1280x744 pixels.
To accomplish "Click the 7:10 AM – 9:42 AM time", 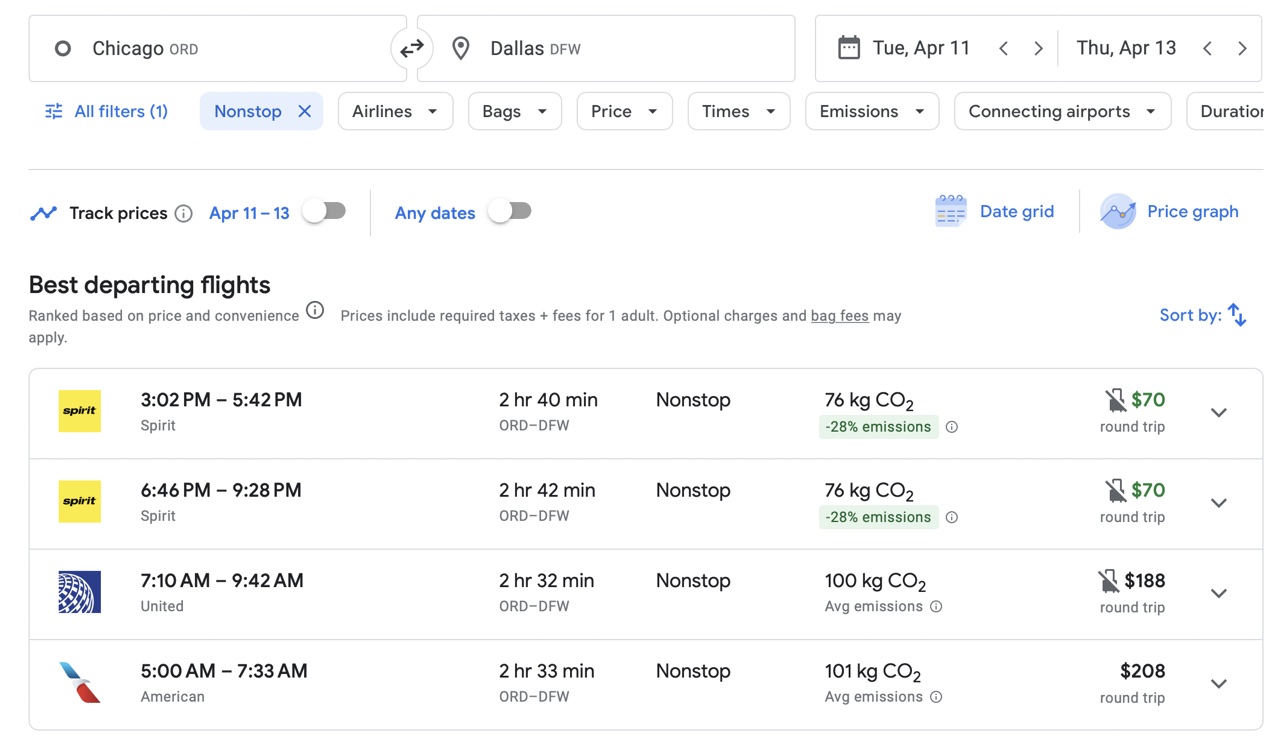I will (222, 581).
